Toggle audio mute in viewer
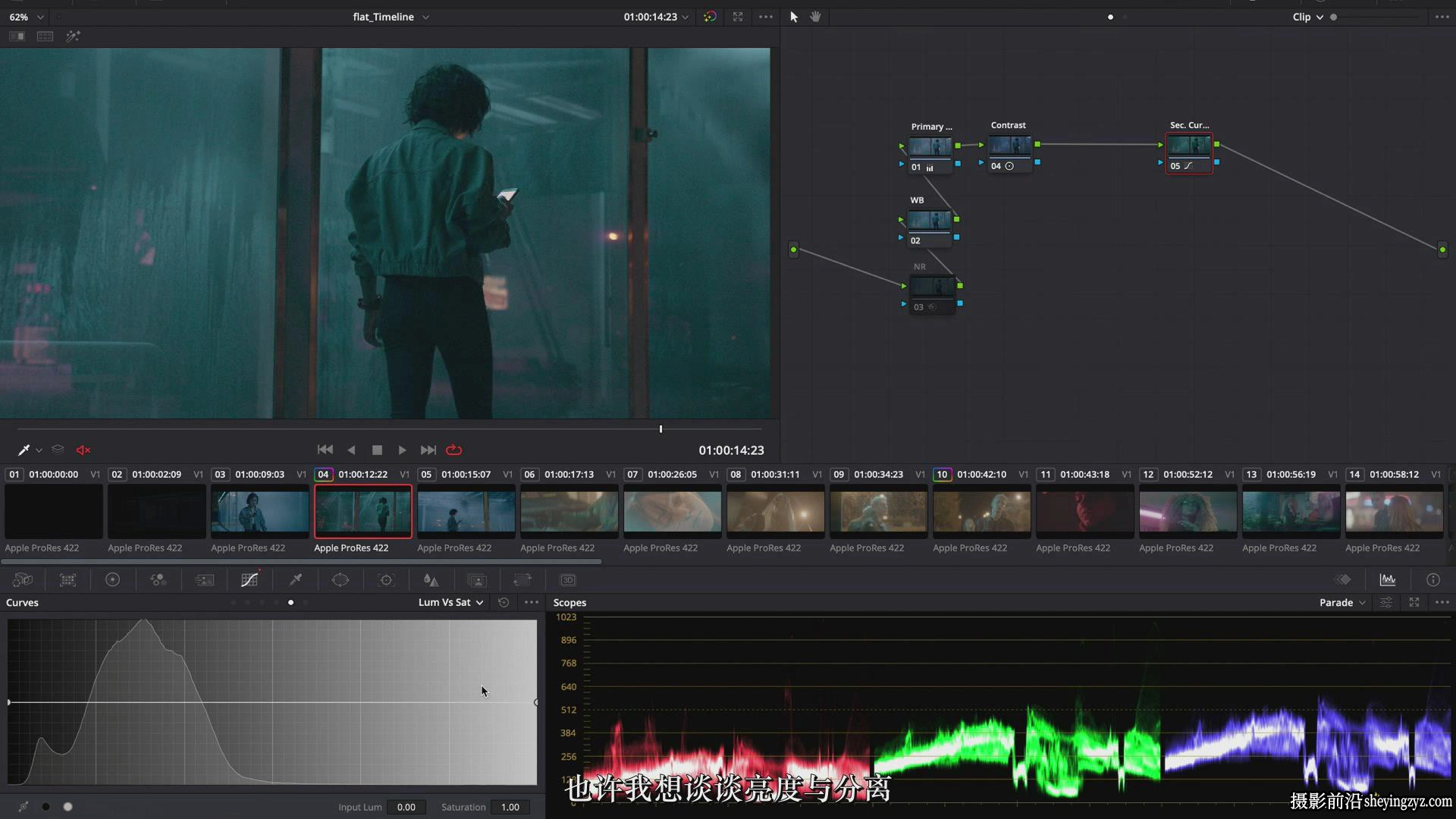 coord(83,450)
